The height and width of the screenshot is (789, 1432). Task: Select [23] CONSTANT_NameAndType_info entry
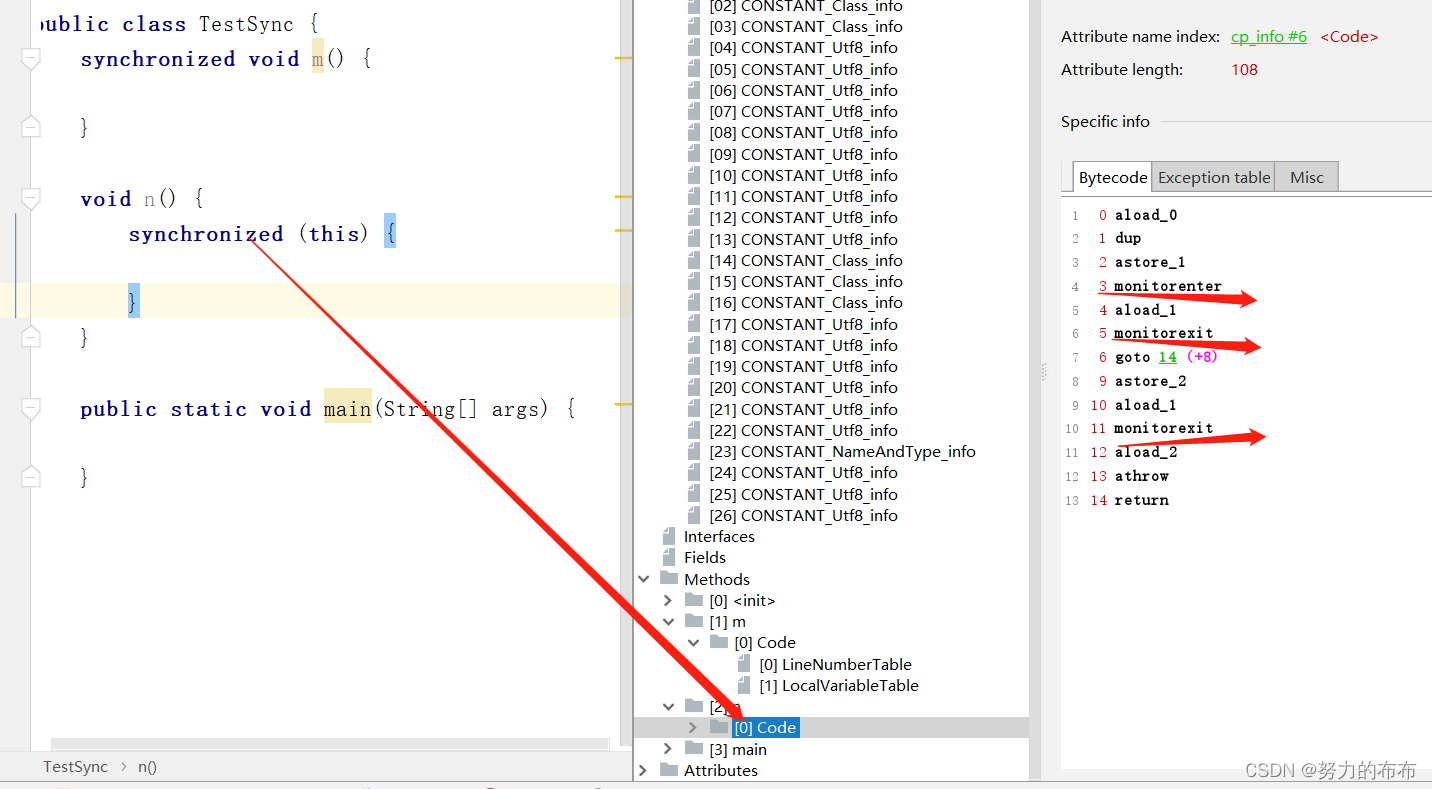pos(842,451)
